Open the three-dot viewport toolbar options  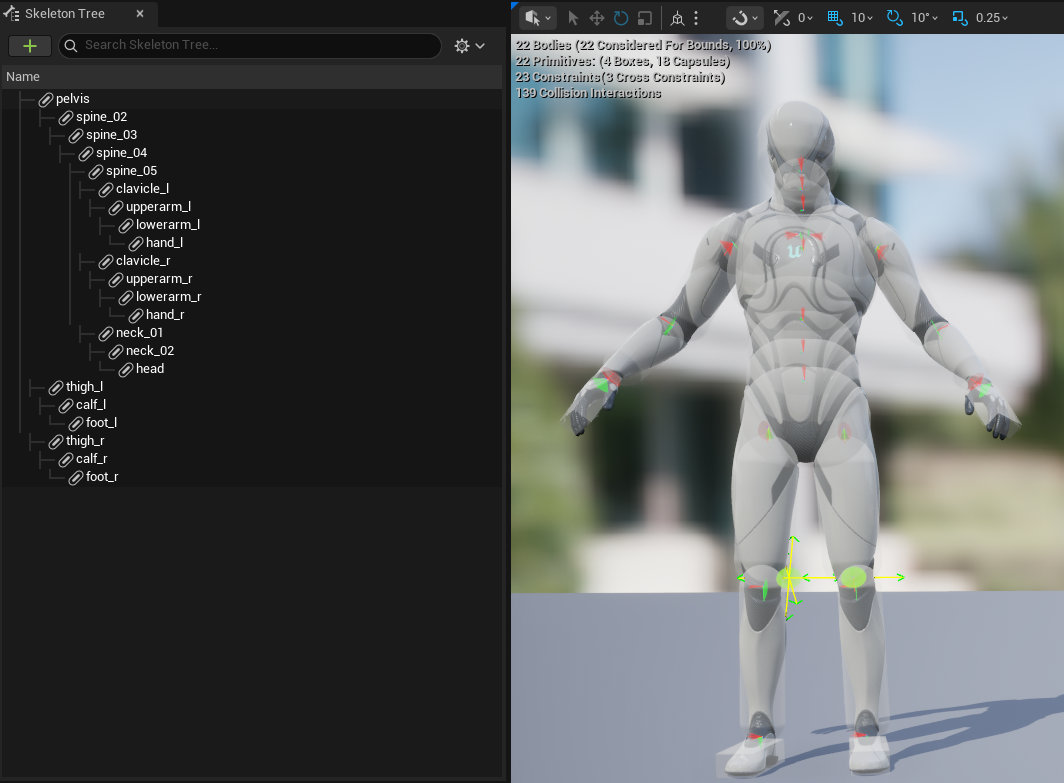click(x=696, y=18)
